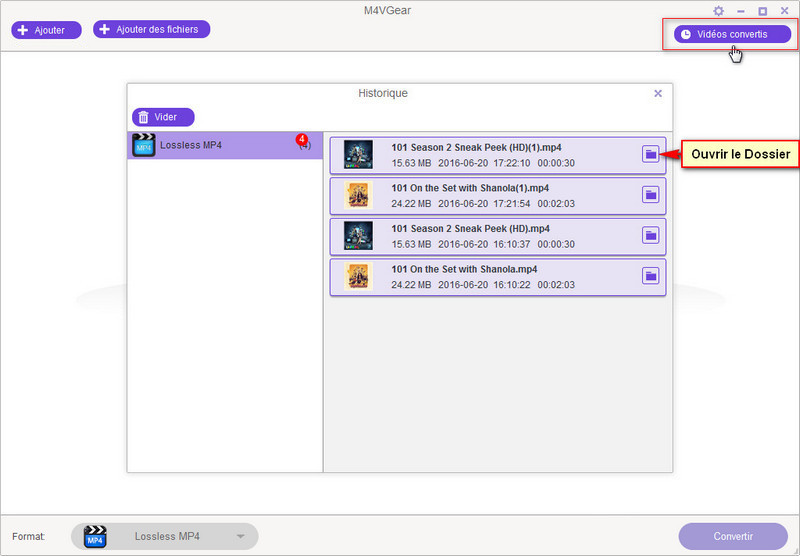Click timestamp 17:21:54 in second history row

512,204
